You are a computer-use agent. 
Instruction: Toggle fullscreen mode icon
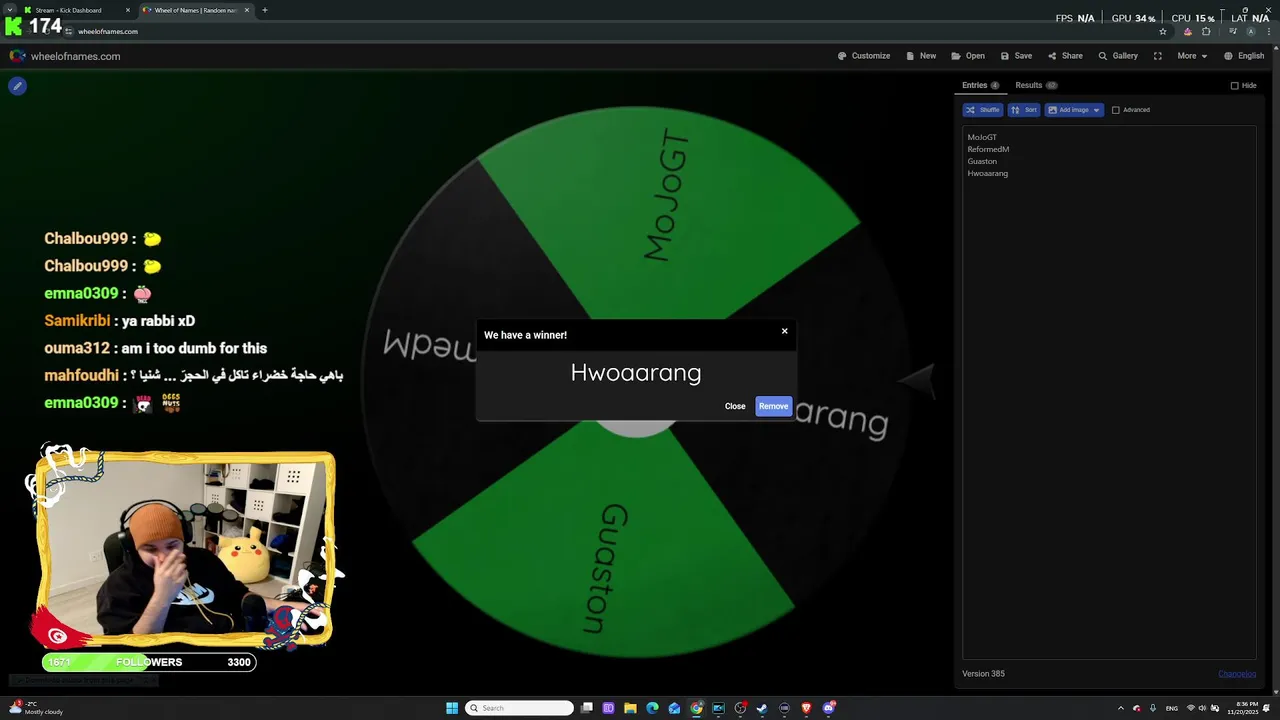pos(1157,56)
